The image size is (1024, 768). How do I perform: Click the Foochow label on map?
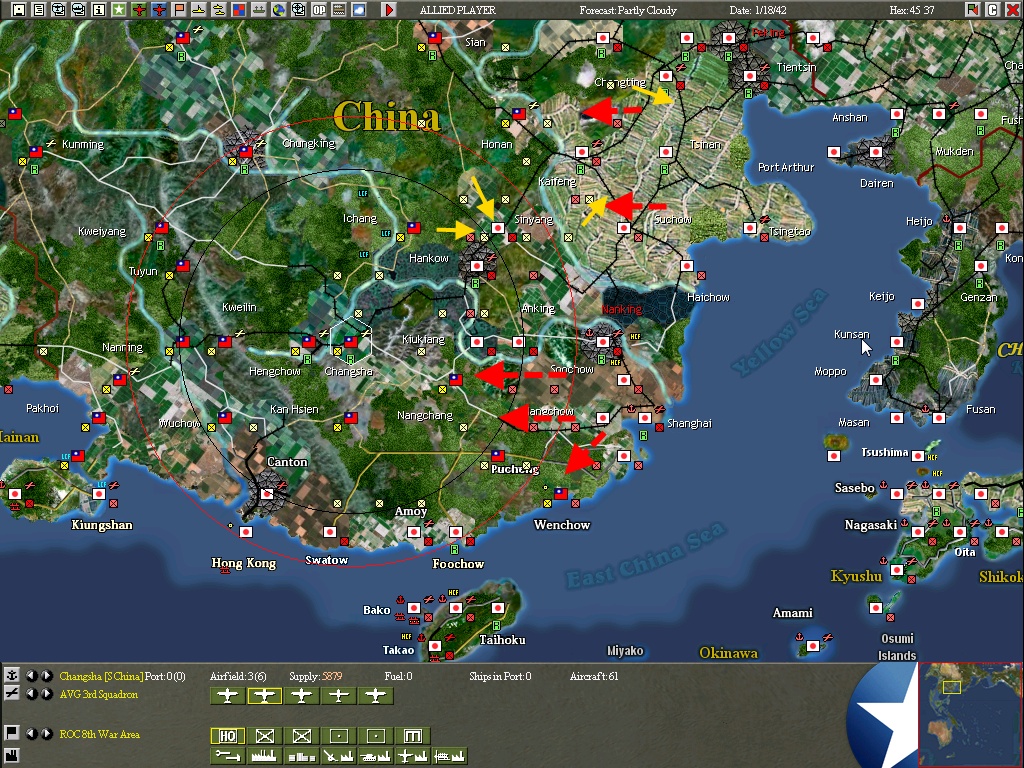[458, 564]
